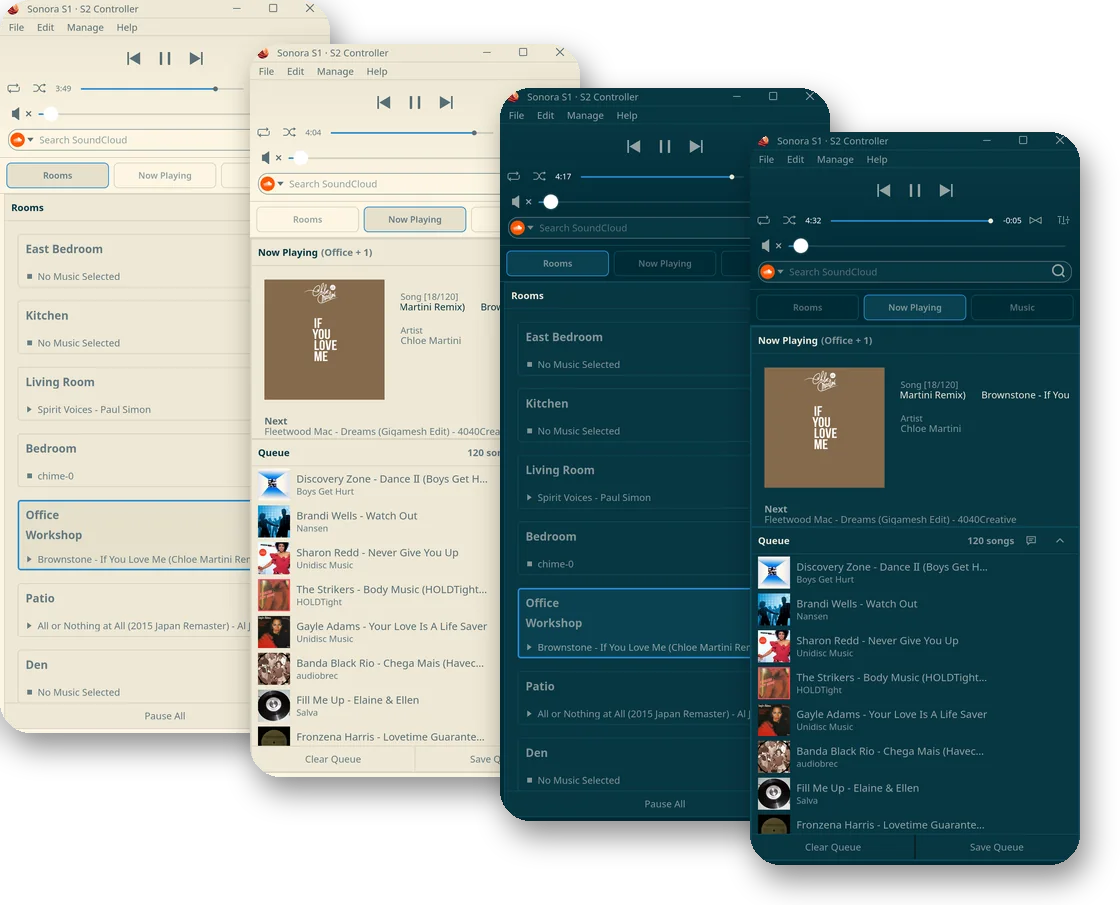
Task: Open source dropdown arrow in dark Rooms window
Action: (531, 228)
